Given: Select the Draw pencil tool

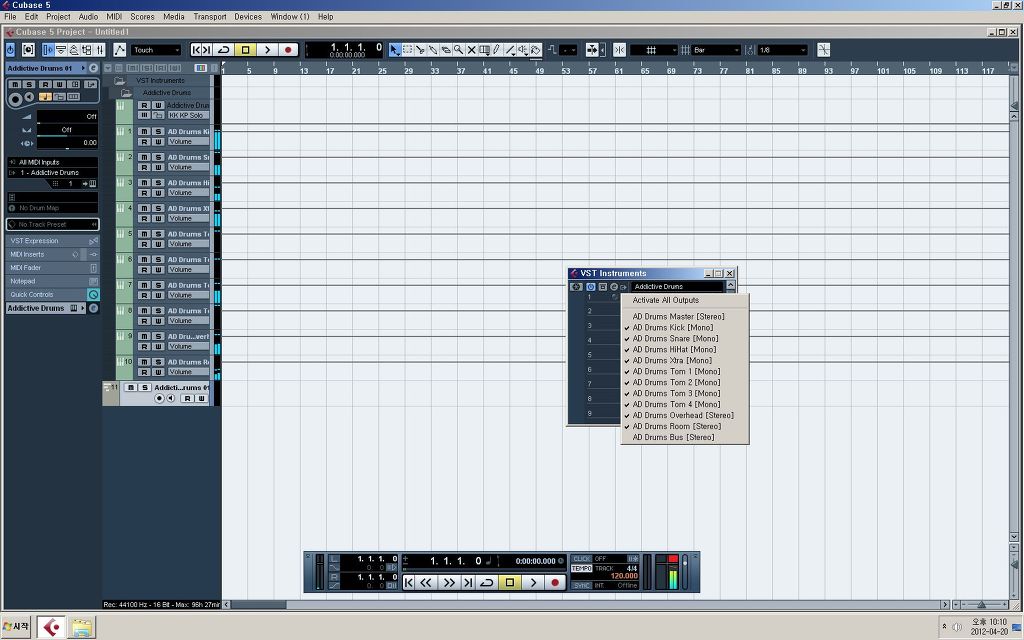Looking at the screenshot, I should tap(496, 50).
